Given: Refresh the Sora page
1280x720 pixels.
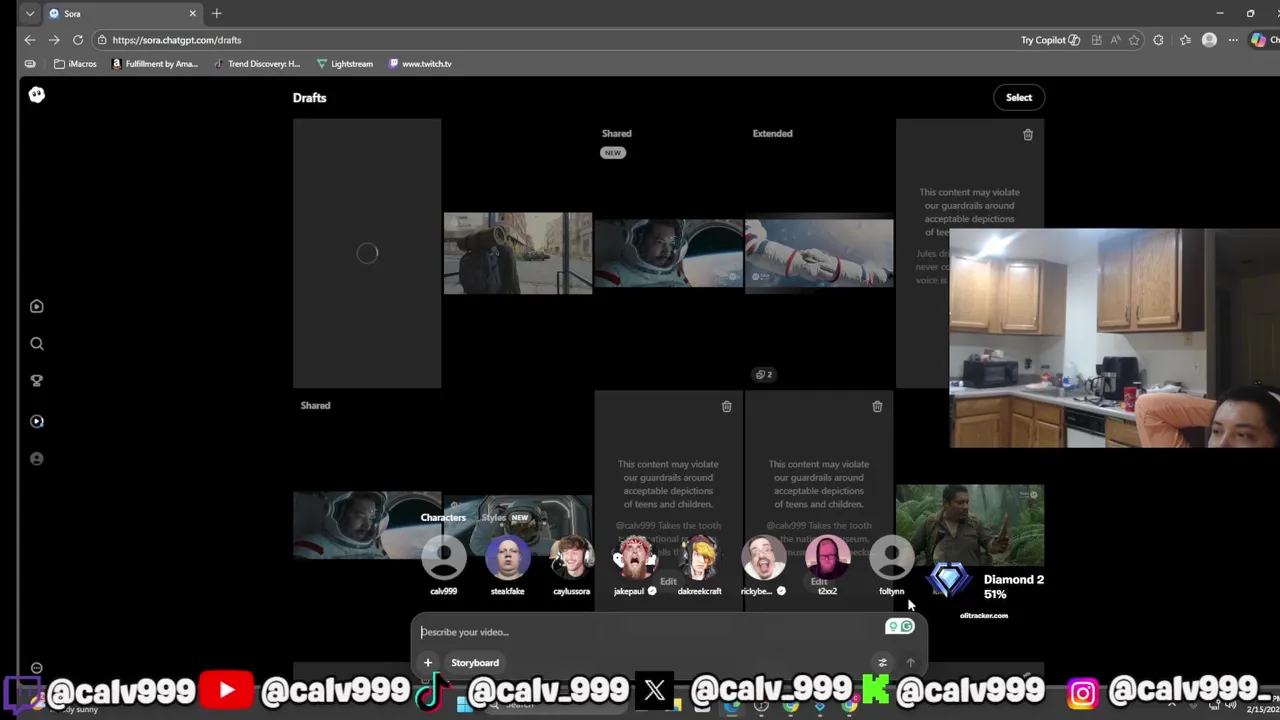Looking at the screenshot, I should 78,40.
